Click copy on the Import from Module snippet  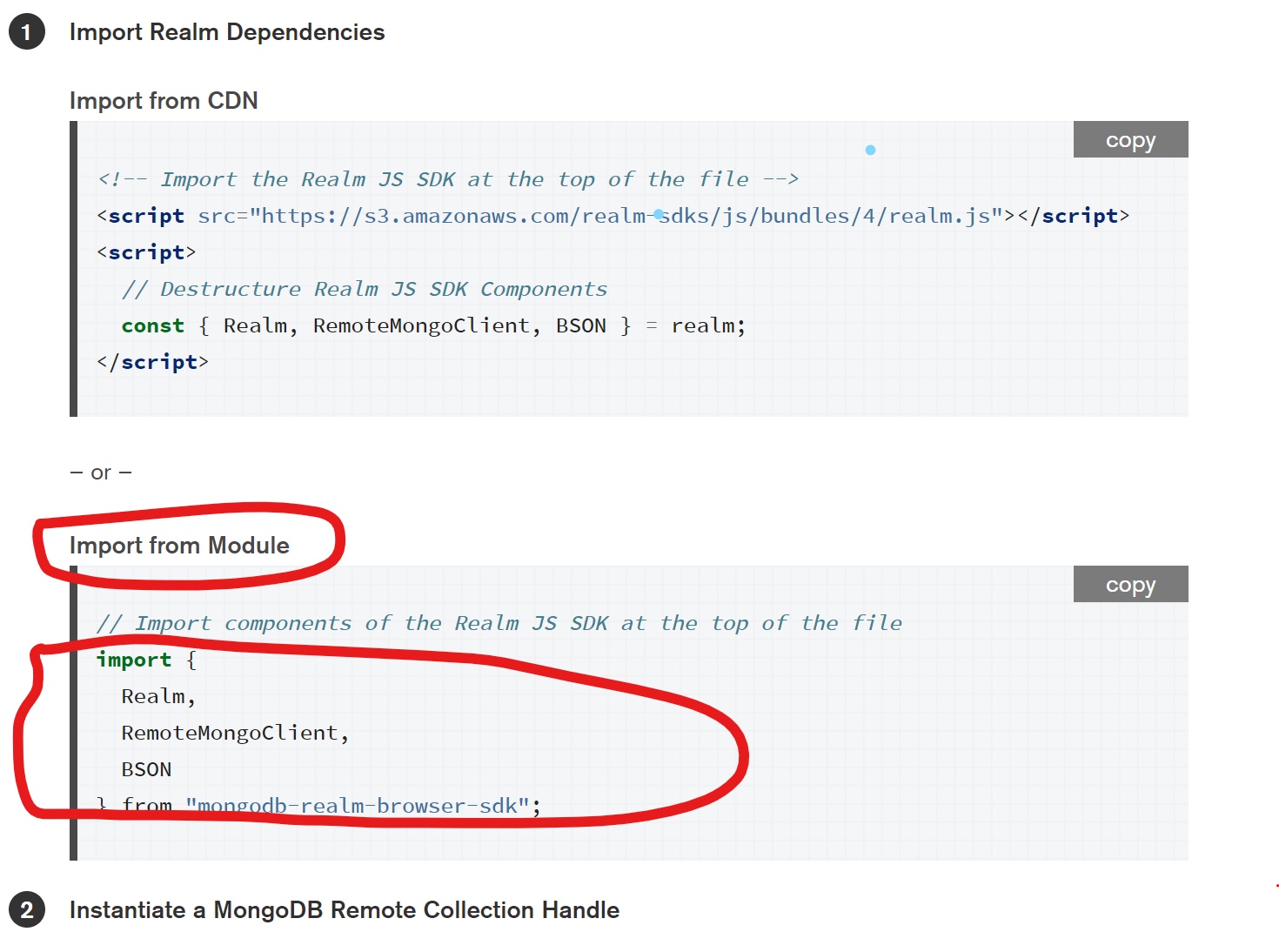(x=1130, y=584)
